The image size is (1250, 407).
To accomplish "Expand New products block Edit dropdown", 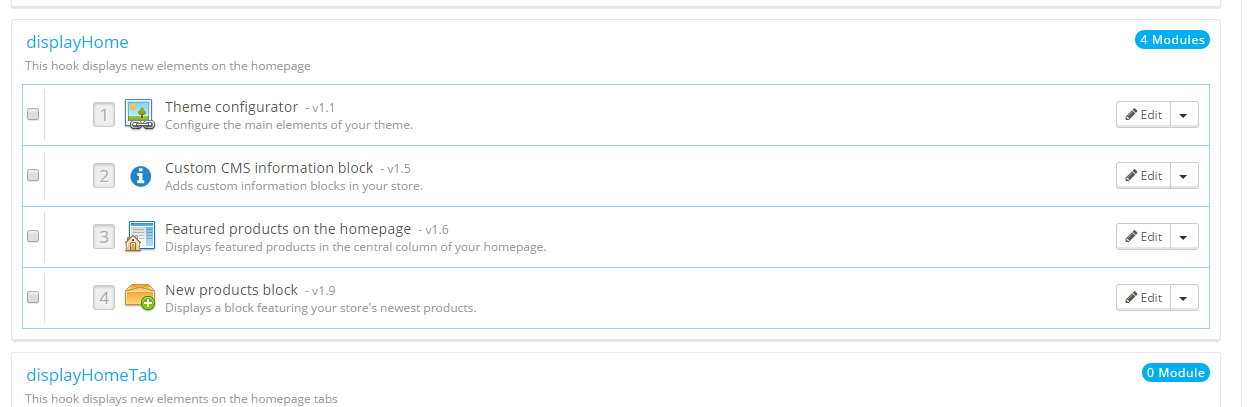I will (x=1184, y=297).
